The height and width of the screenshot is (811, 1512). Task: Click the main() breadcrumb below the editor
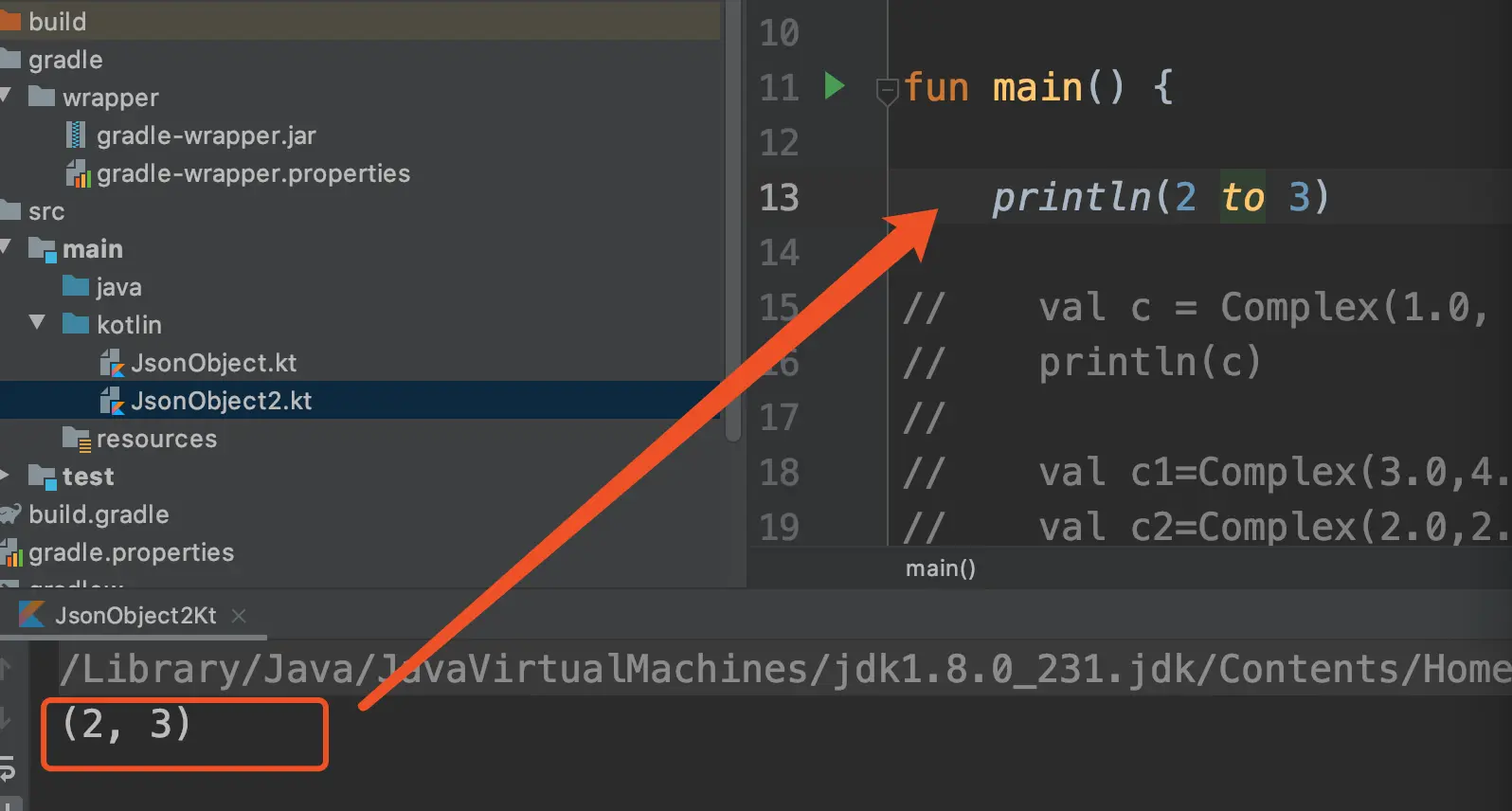tap(940, 568)
